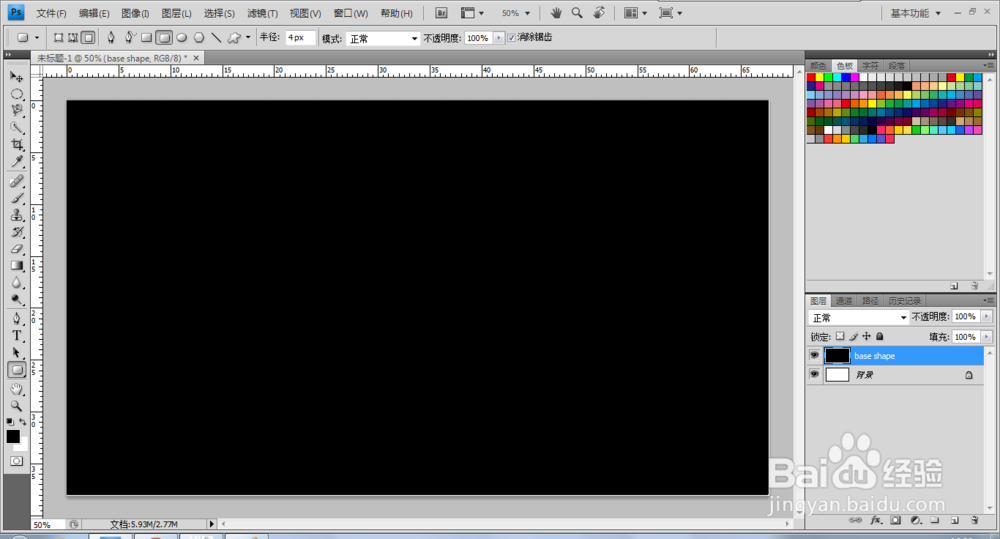Open the 模式 blend mode dropdown
Screen dimensions: 1000x539
383,38
